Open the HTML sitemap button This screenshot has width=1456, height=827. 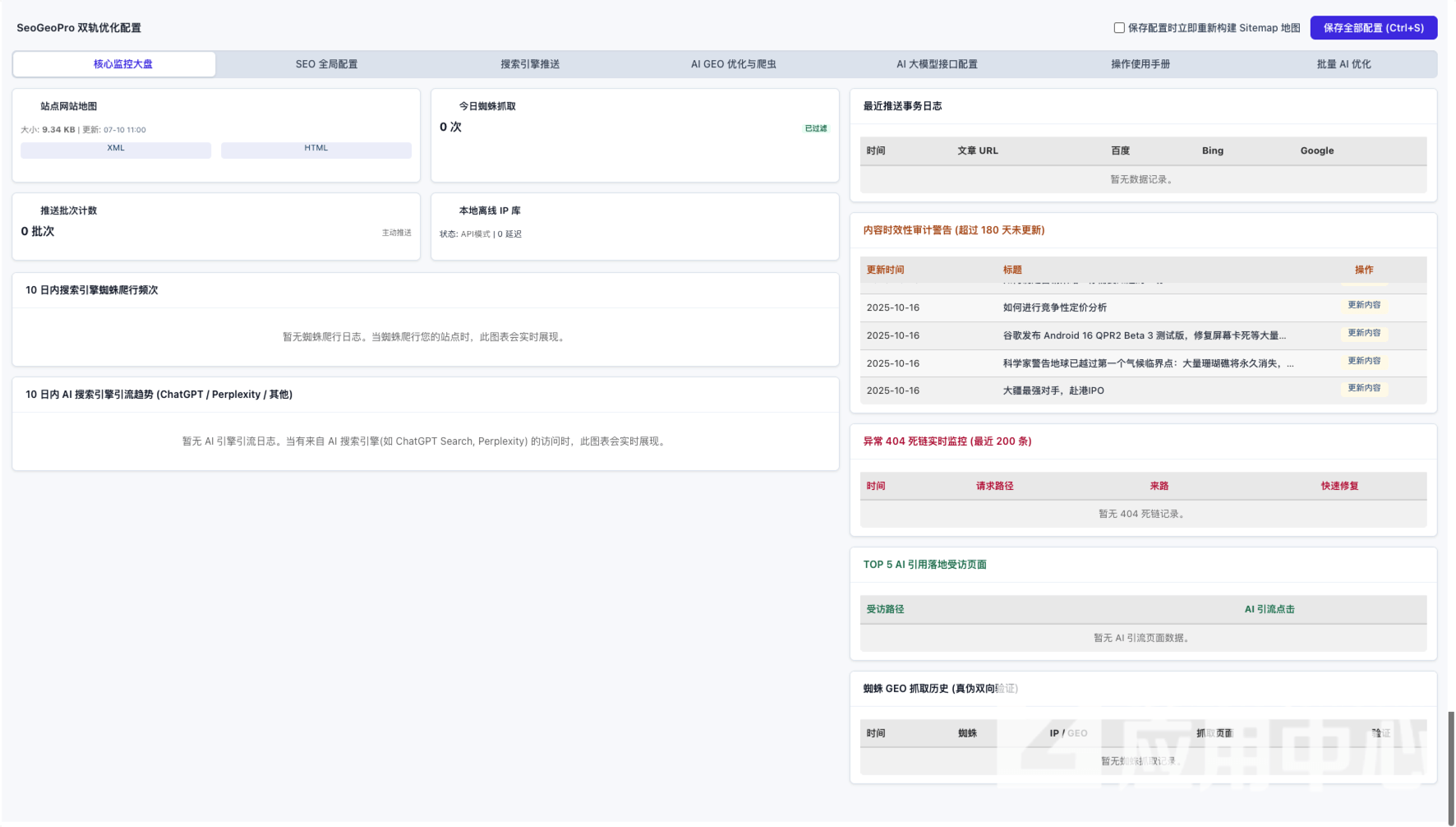click(316, 150)
